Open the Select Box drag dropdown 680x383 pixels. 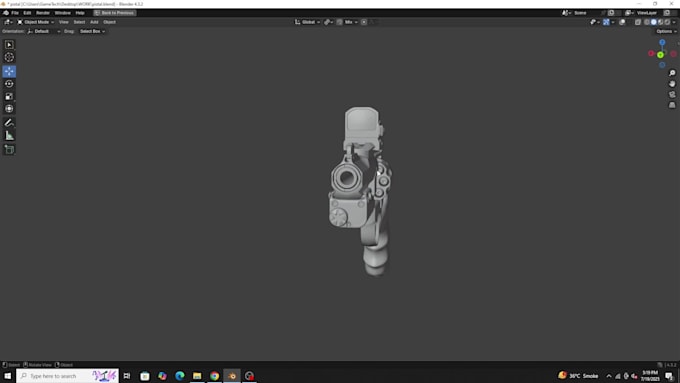click(92, 31)
